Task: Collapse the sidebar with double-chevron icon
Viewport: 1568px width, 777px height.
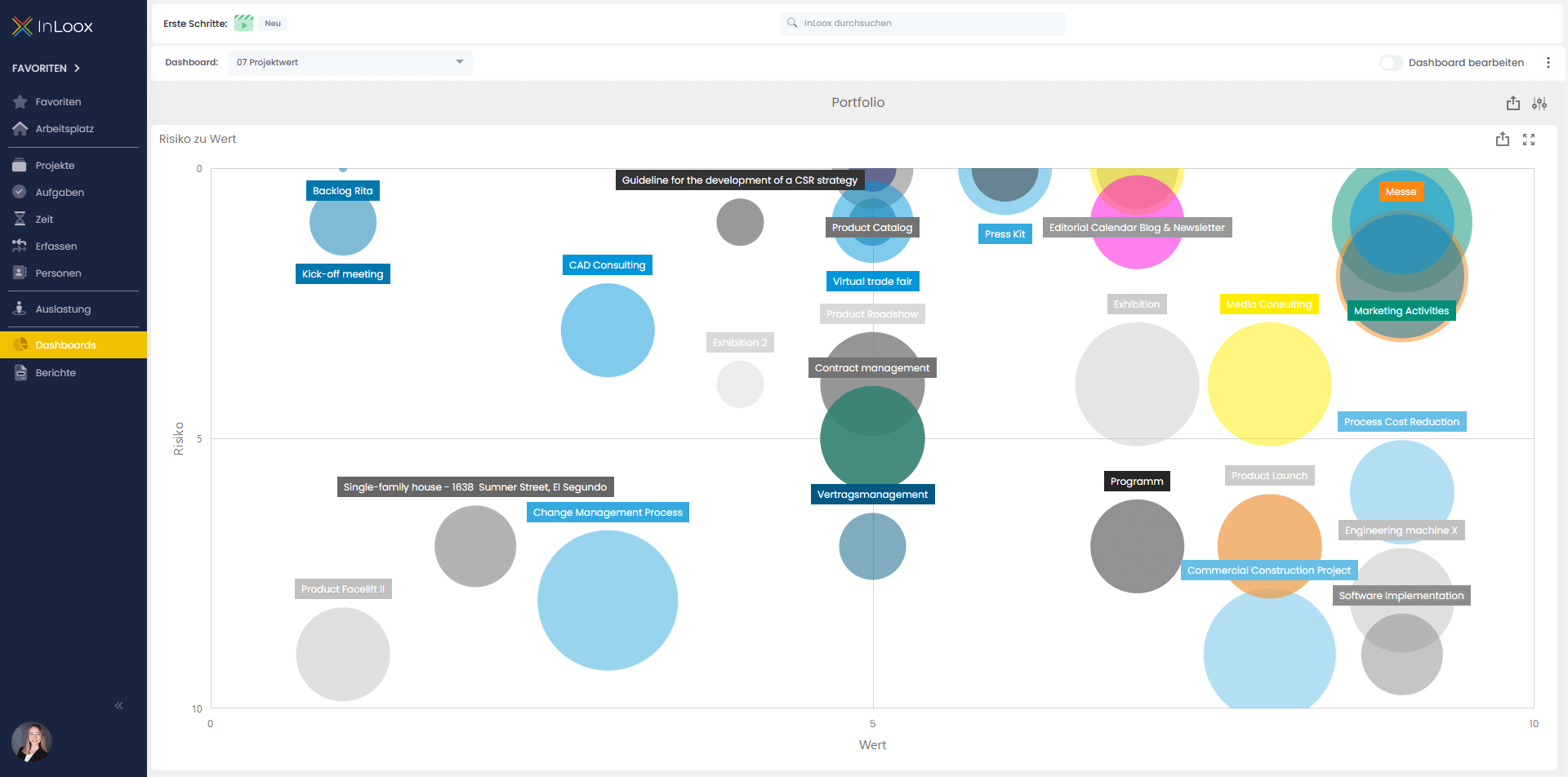Action: [119, 705]
